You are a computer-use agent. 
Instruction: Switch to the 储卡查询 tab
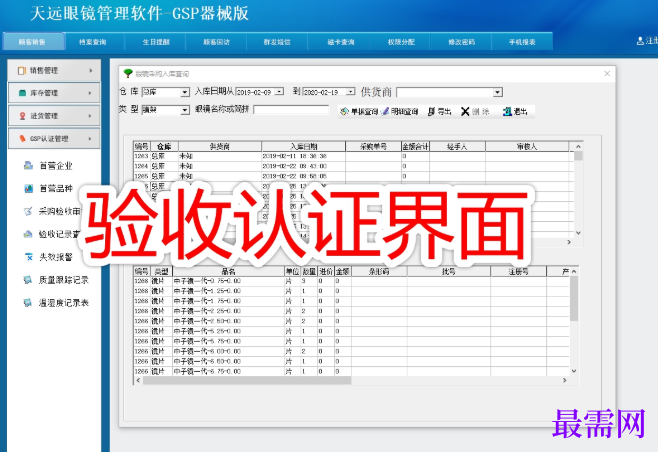coord(340,42)
